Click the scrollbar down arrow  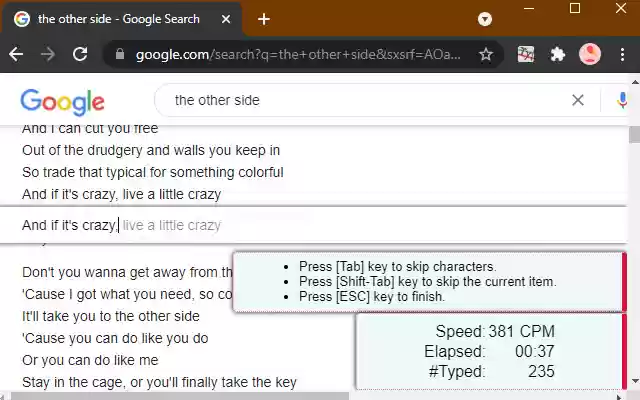pyautogui.click(x=635, y=381)
